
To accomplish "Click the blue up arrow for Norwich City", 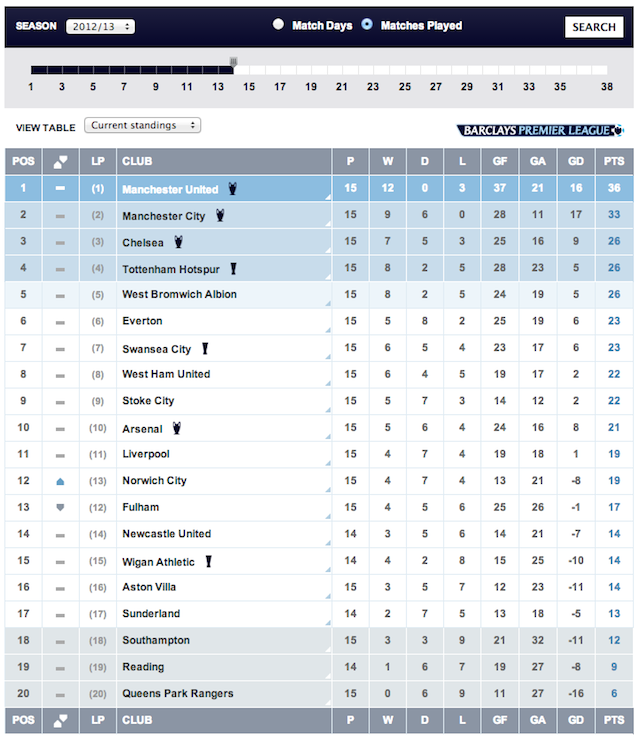I will pyautogui.click(x=60, y=481).
